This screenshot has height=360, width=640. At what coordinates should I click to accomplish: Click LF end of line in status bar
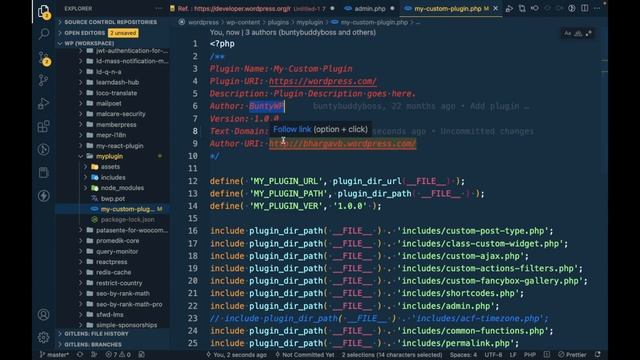click(x=513, y=355)
